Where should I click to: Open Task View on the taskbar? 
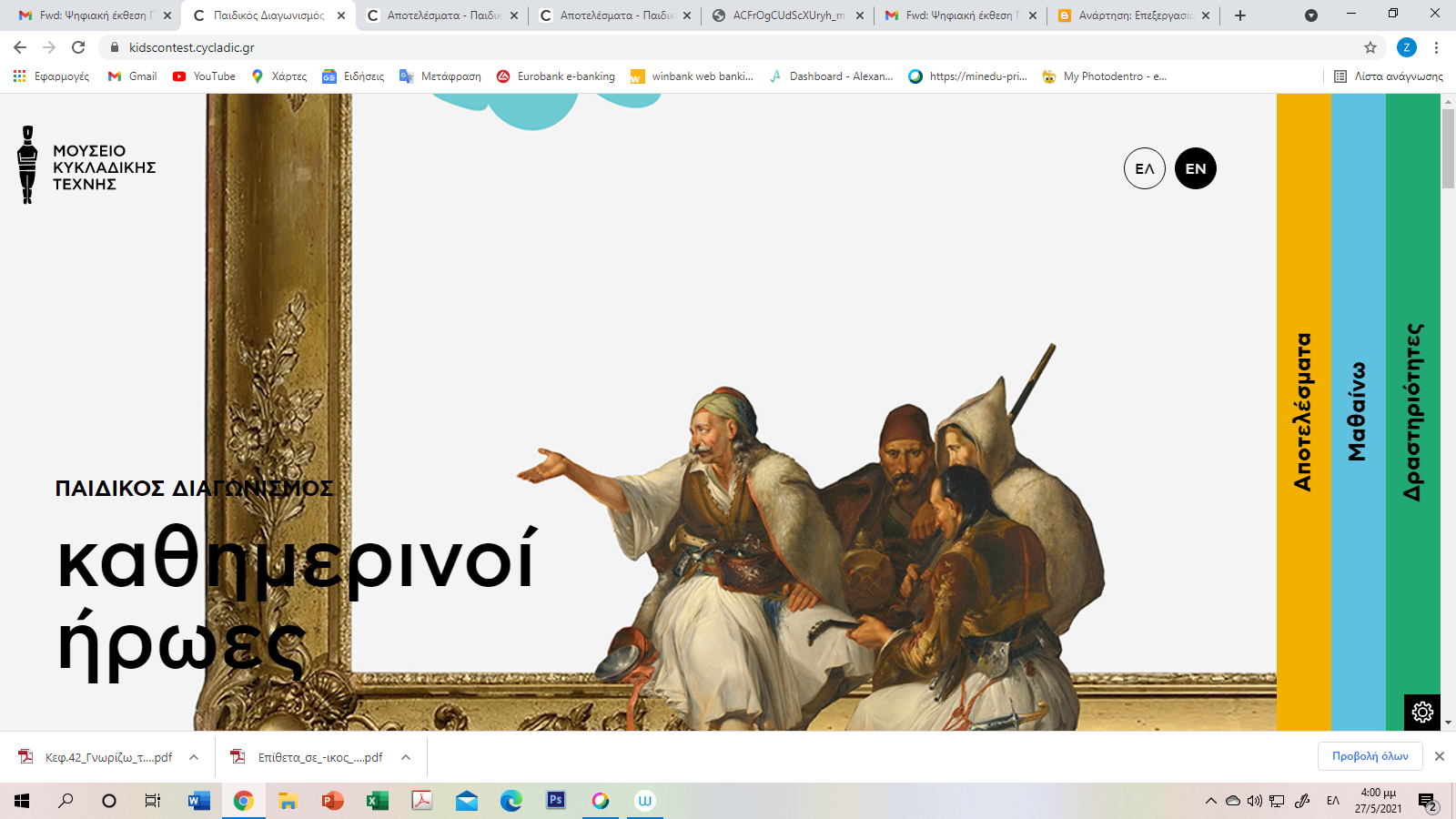153,801
